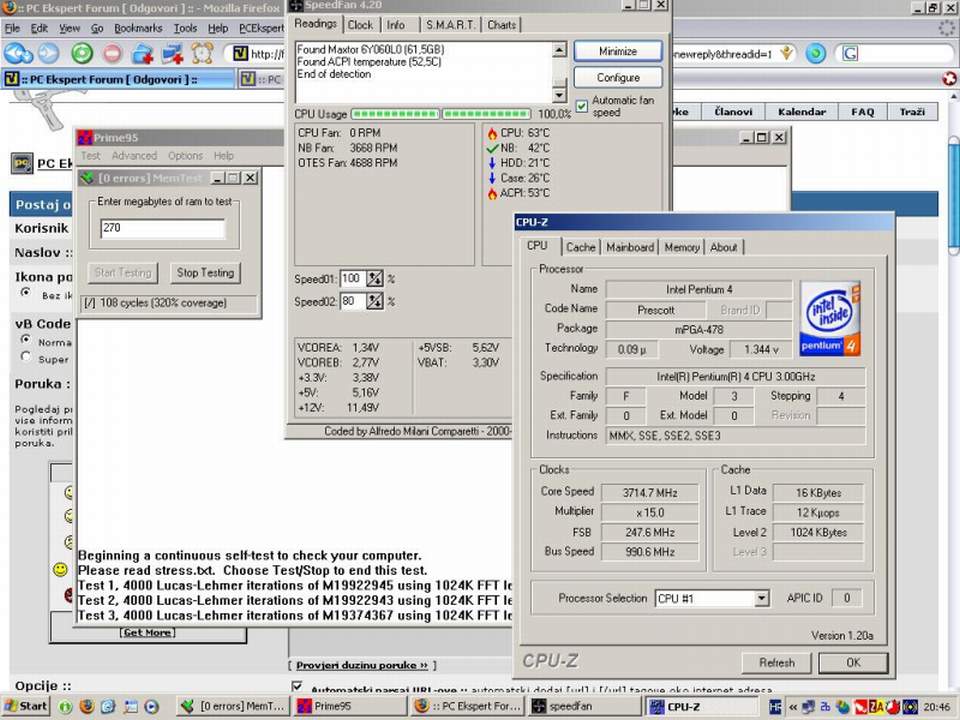Open the Memory tab in CPU-Z
The width and height of the screenshot is (960, 720).
[x=681, y=247]
